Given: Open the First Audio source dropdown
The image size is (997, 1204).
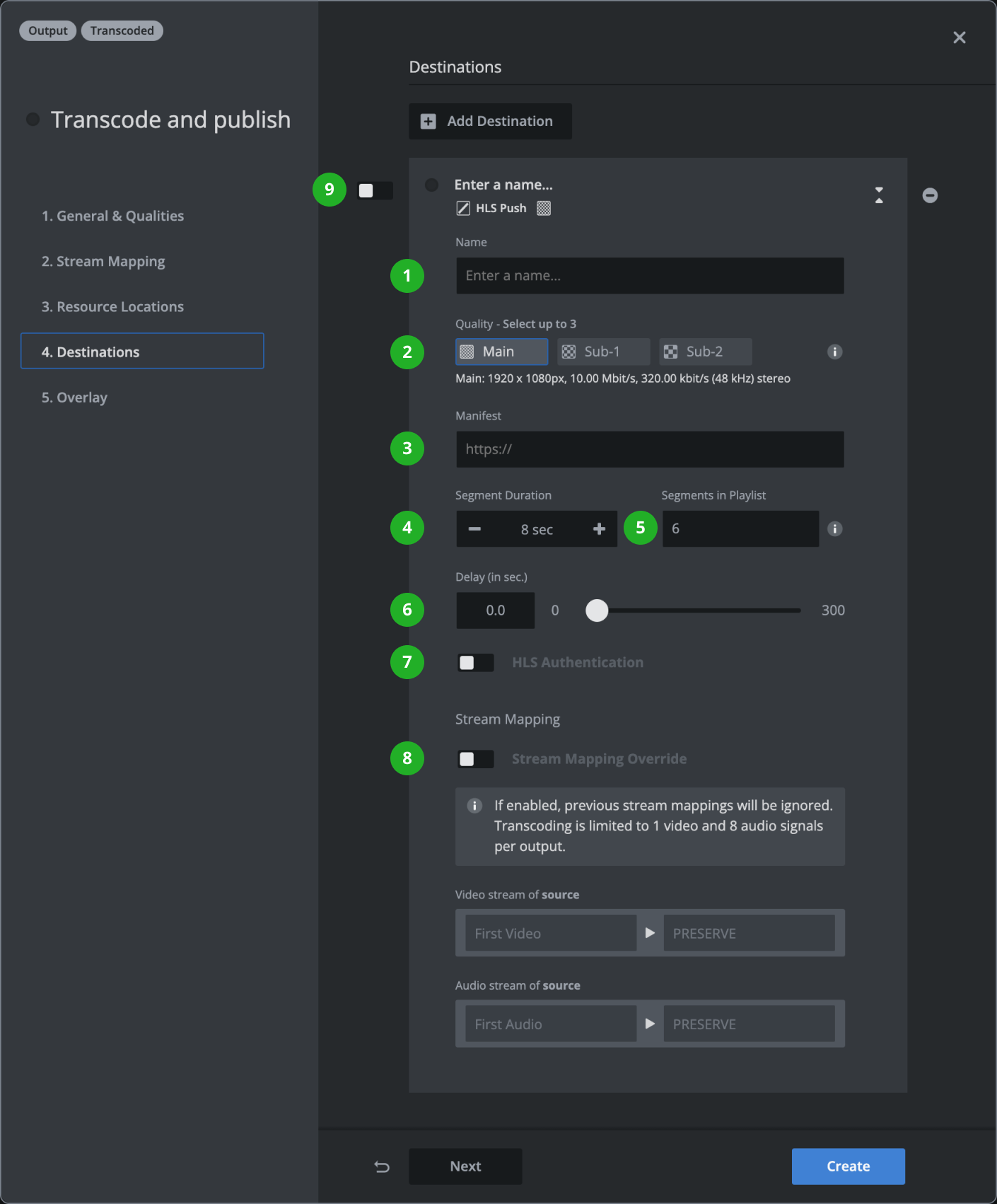Looking at the screenshot, I should (550, 1024).
